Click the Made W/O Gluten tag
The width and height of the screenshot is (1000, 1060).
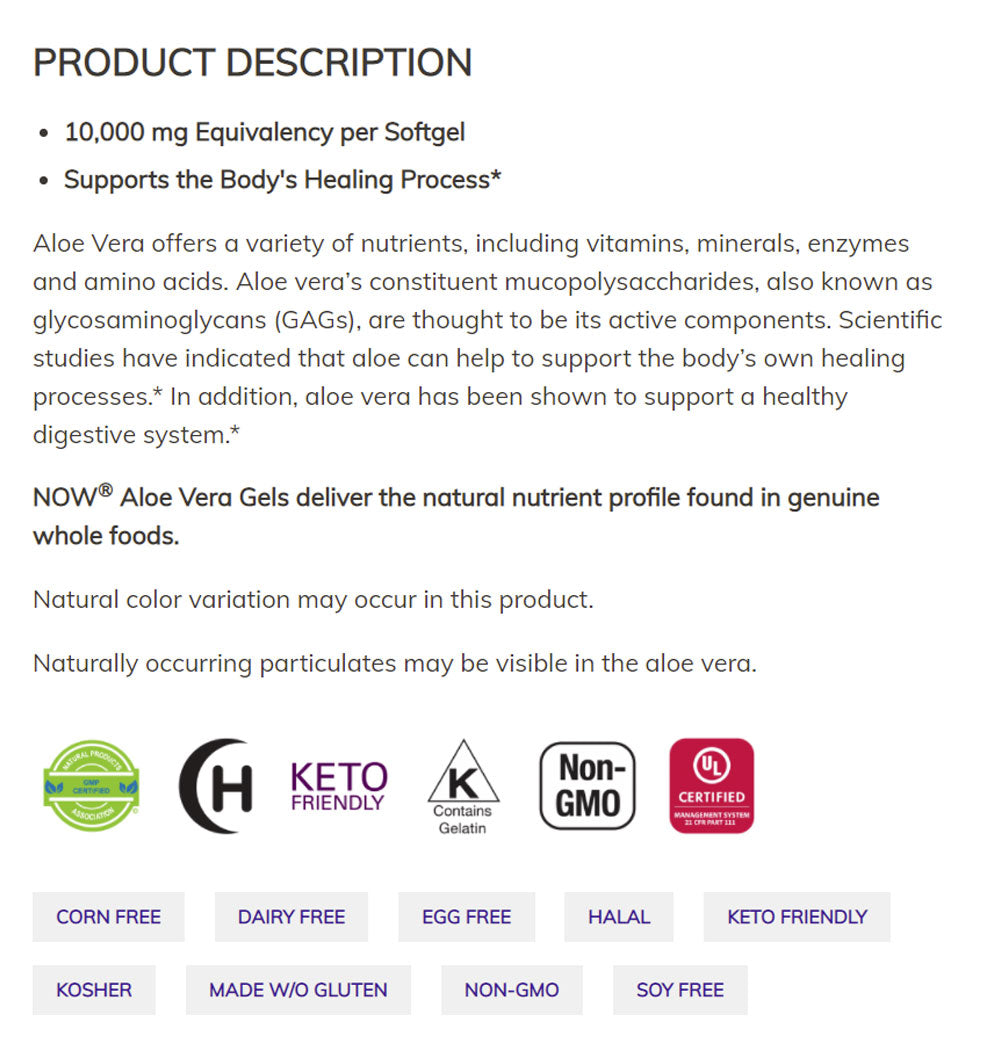point(298,990)
